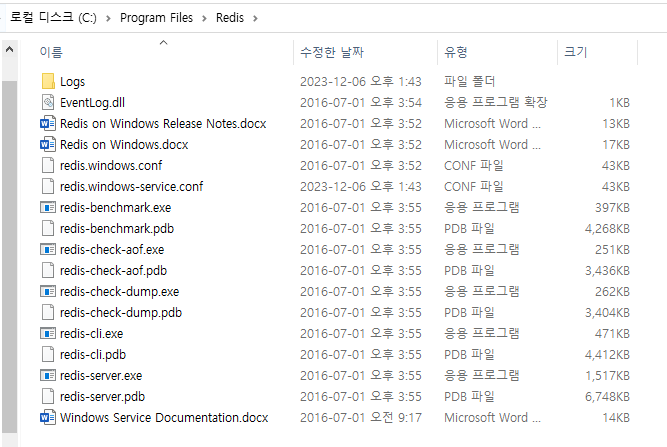667x447 pixels.
Task: Click the scroll up arrow of the left scrollbar
Action: [9, 49]
